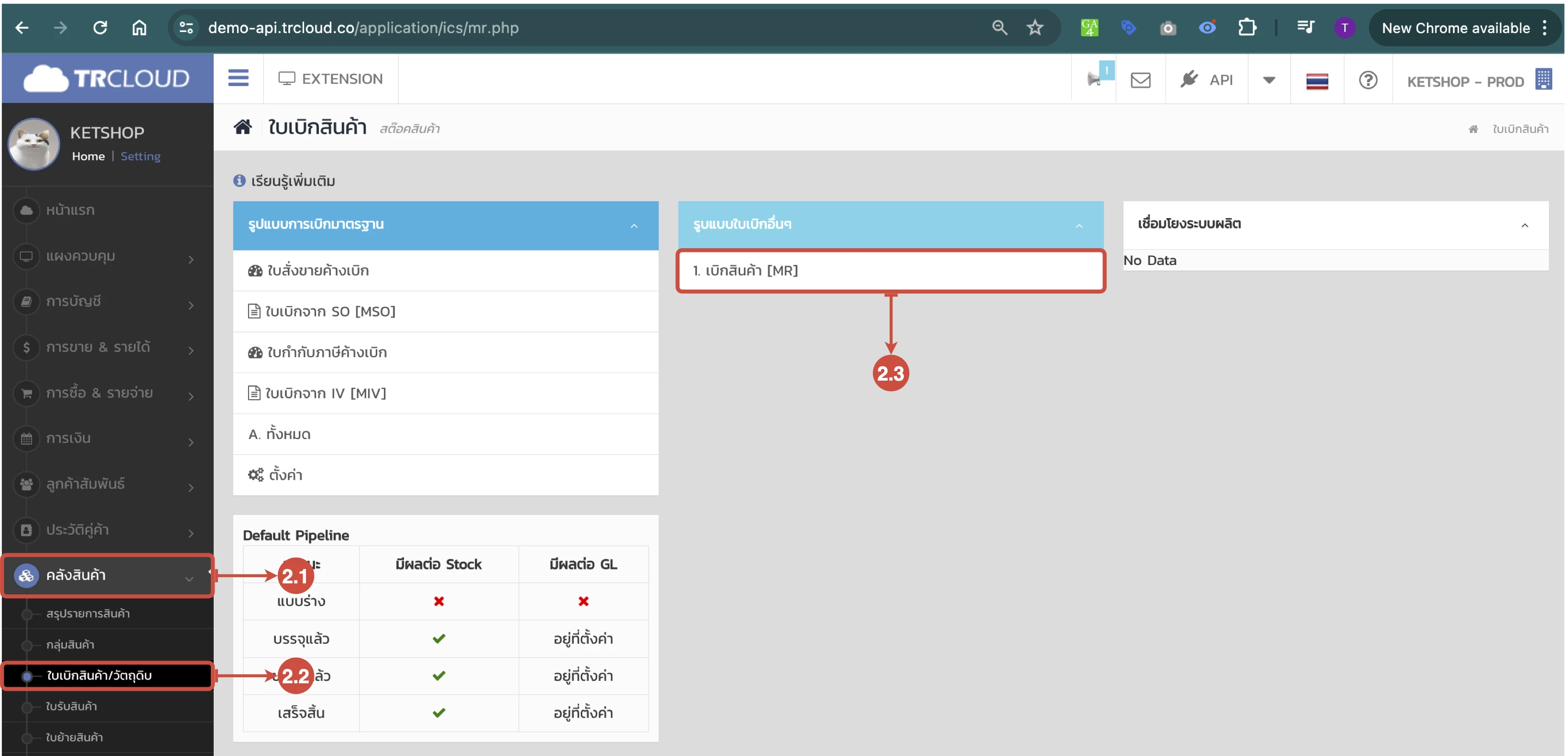Bookmark page with the star icon
The image size is (1568, 756).
(1035, 27)
